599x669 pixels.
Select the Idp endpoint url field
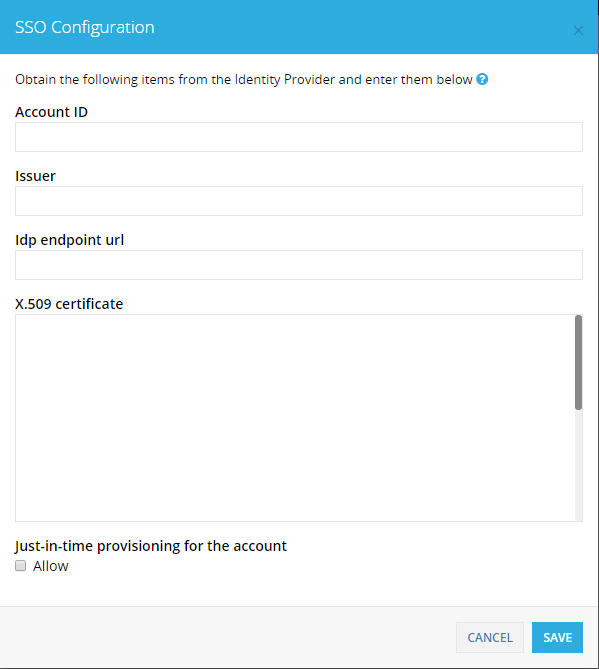(299, 265)
